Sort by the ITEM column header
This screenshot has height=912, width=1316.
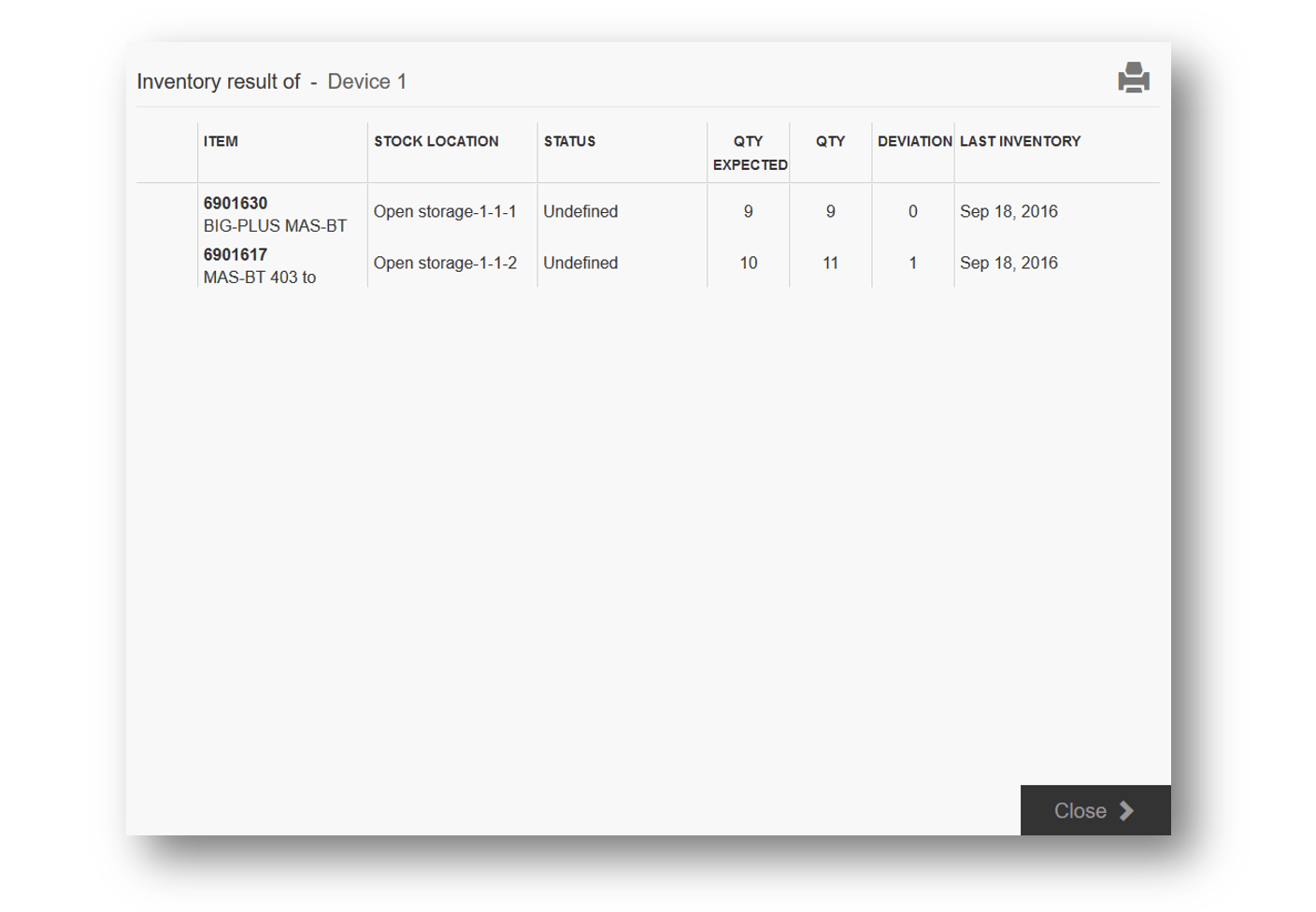pyautogui.click(x=221, y=142)
